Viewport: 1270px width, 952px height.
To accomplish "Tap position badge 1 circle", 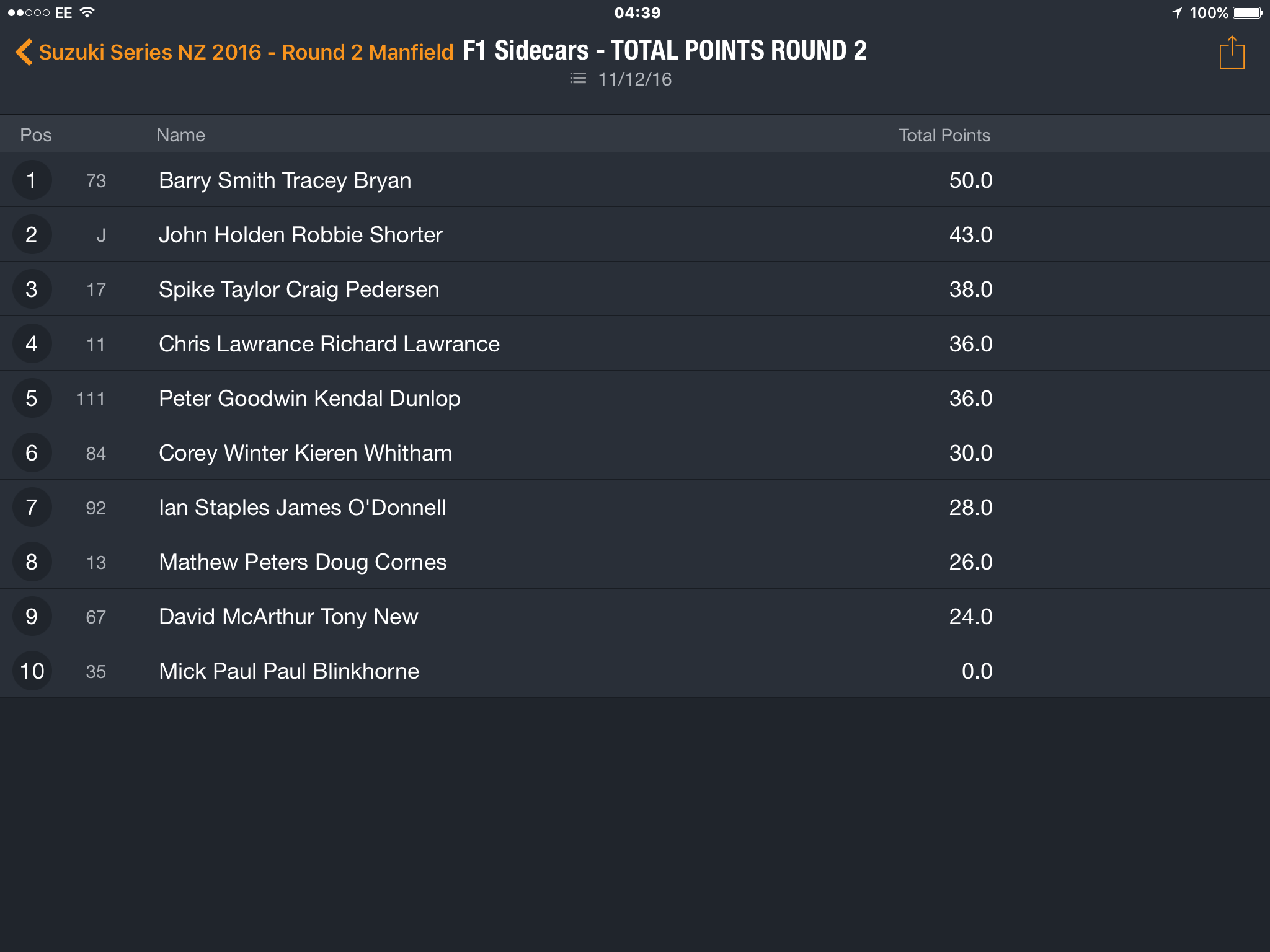I will [32, 180].
